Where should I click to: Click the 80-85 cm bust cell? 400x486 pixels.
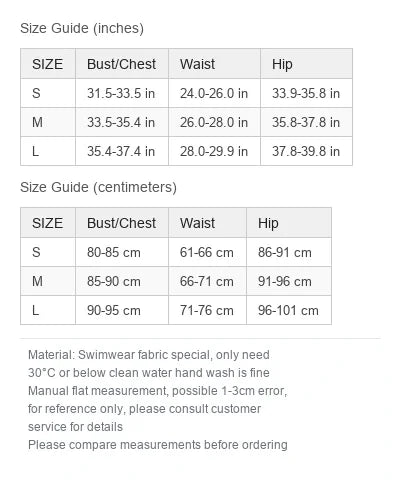pos(122,252)
